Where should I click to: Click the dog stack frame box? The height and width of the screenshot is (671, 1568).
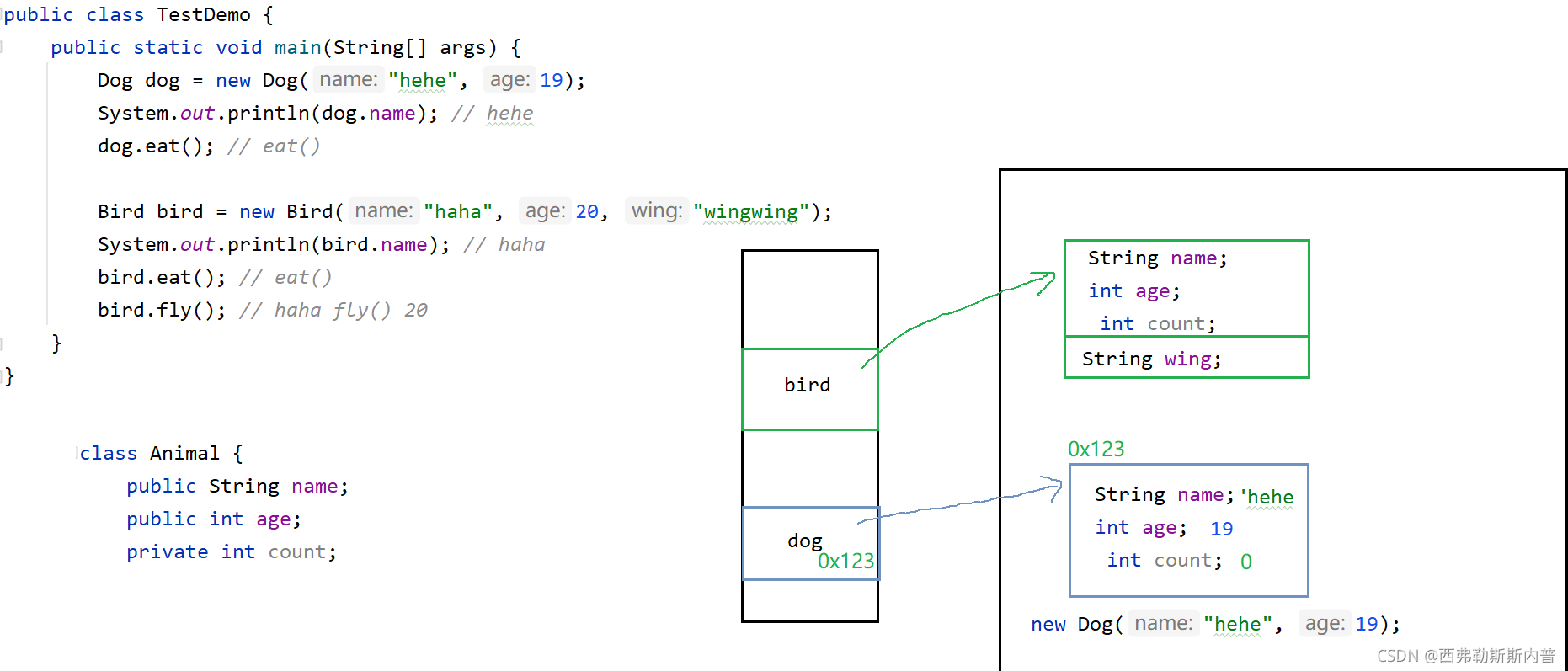tap(810, 543)
